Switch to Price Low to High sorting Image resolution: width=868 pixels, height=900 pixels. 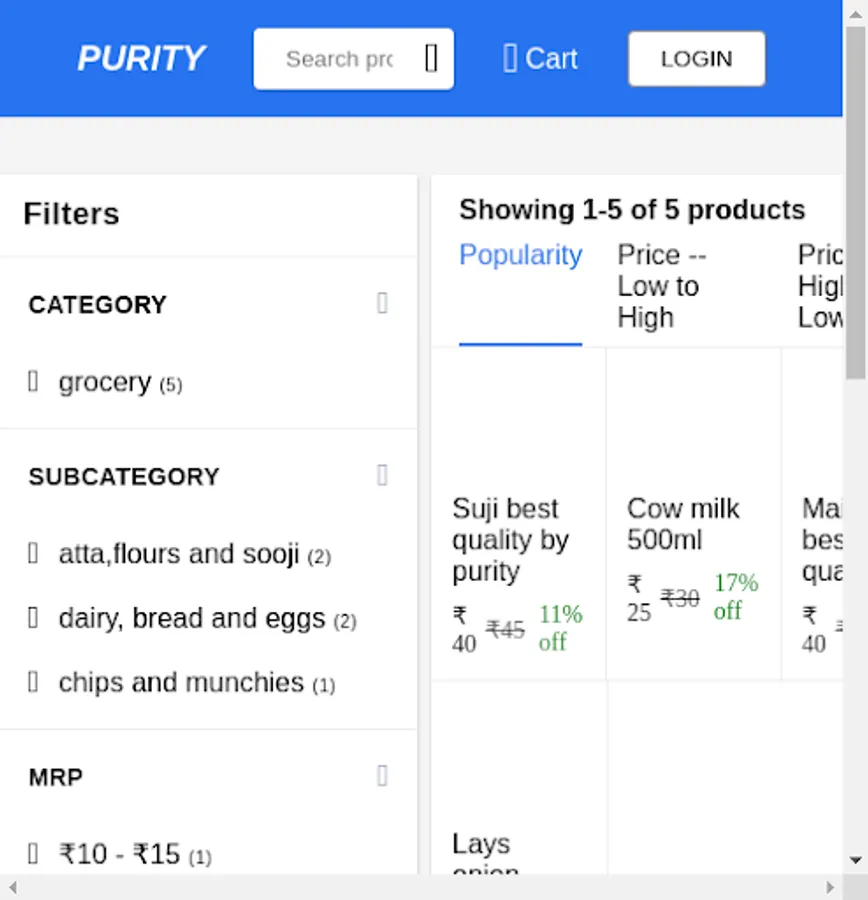[658, 286]
